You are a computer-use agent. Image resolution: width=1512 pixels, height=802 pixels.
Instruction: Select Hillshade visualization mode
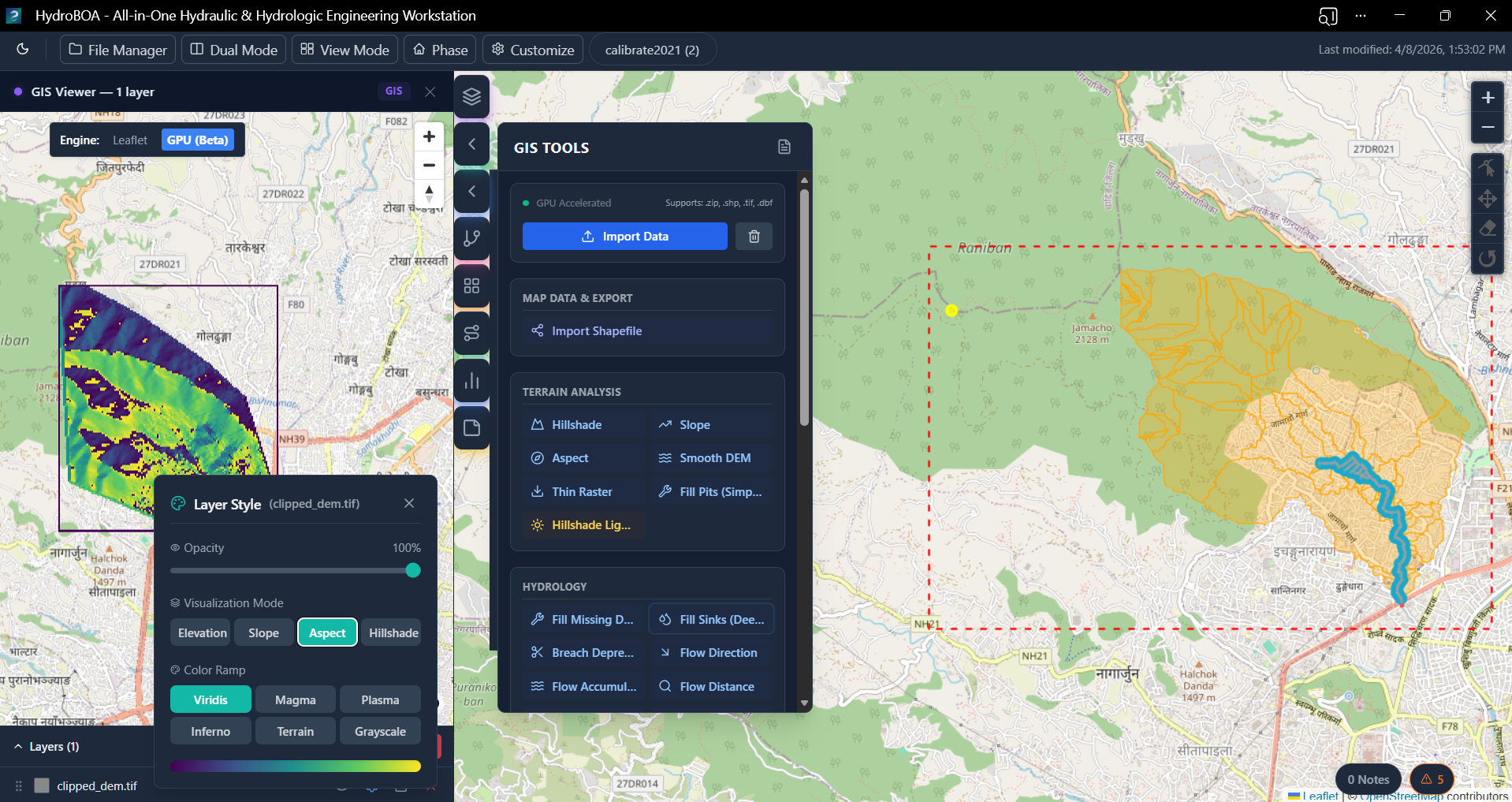(393, 633)
